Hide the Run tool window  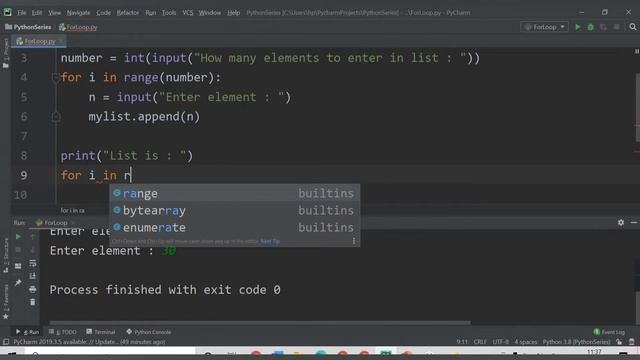(x=634, y=222)
